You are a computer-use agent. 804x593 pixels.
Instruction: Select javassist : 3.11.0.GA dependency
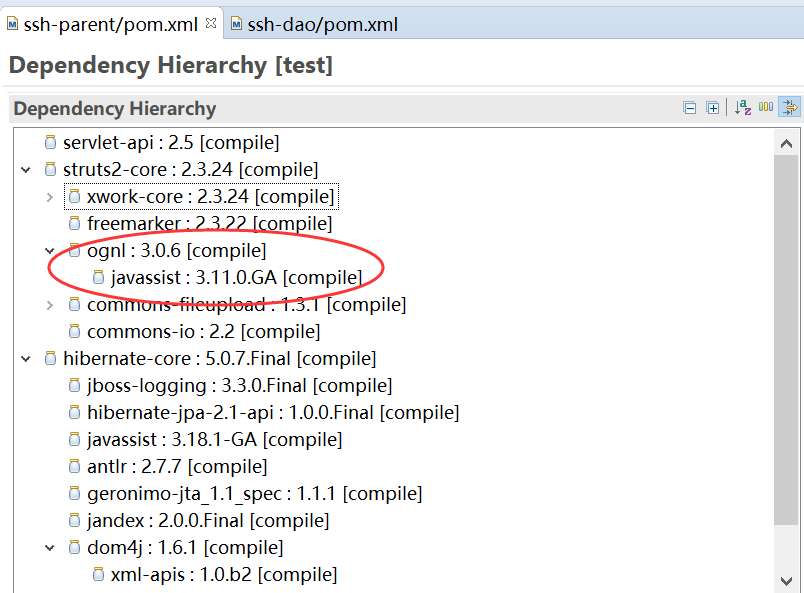236,278
